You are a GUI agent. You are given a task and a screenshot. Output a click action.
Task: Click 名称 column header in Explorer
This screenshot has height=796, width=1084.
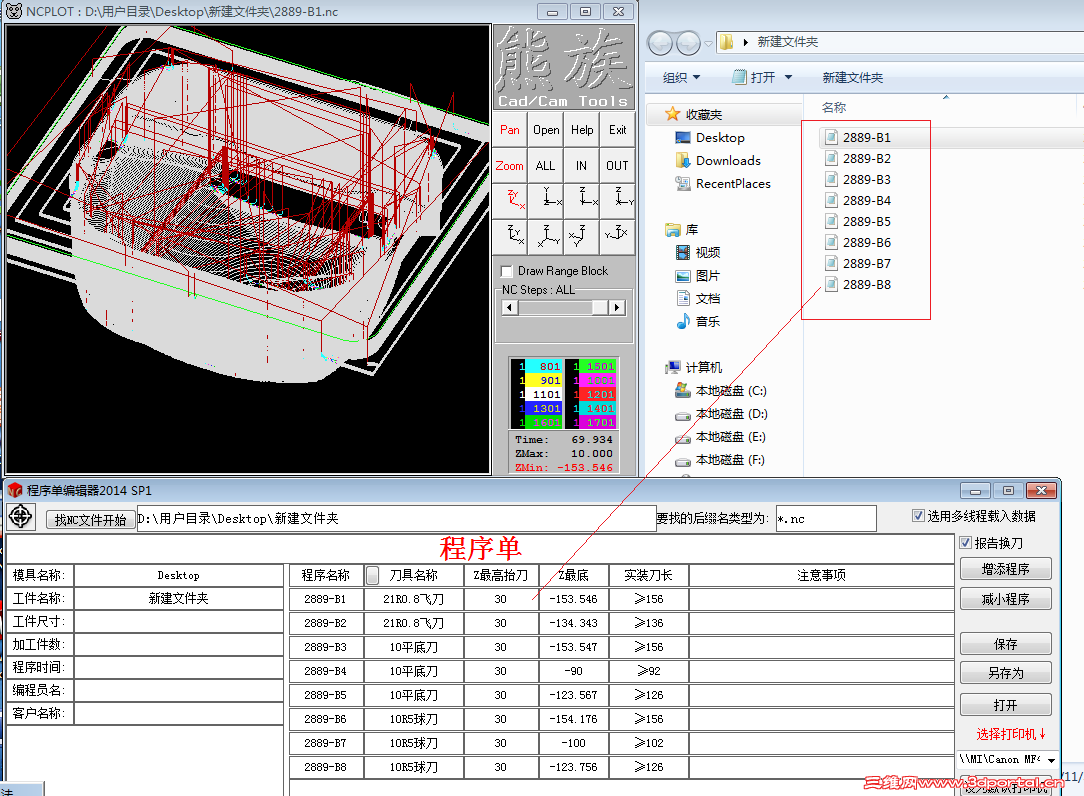click(834, 107)
